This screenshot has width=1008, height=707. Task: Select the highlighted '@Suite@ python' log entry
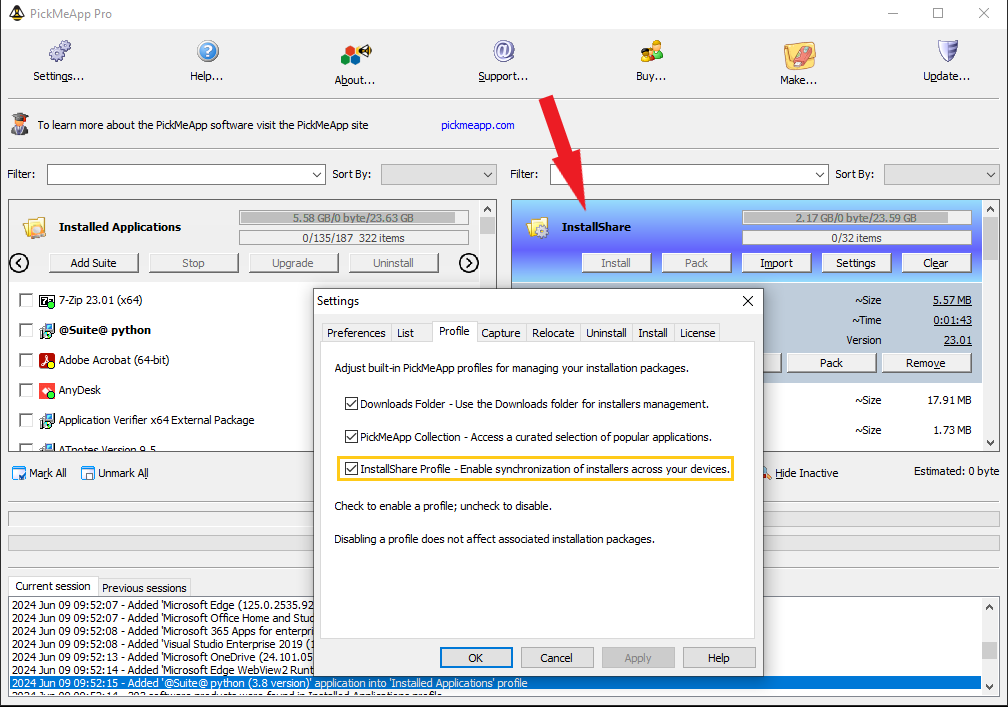[496, 683]
